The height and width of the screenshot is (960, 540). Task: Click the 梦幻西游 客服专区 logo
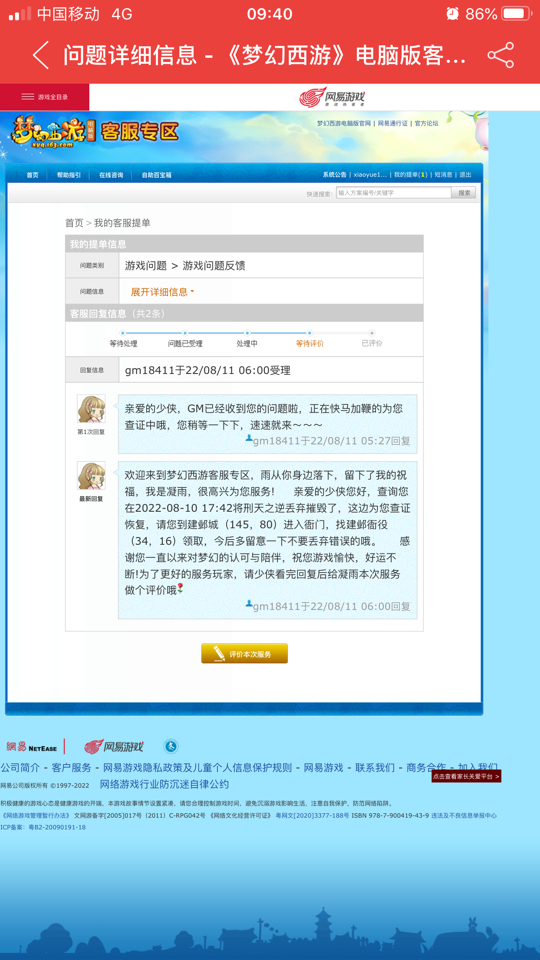click(x=94, y=131)
